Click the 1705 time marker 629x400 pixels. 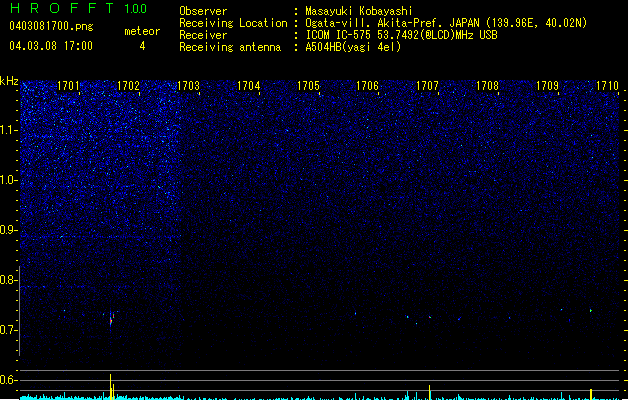[x=308, y=86]
